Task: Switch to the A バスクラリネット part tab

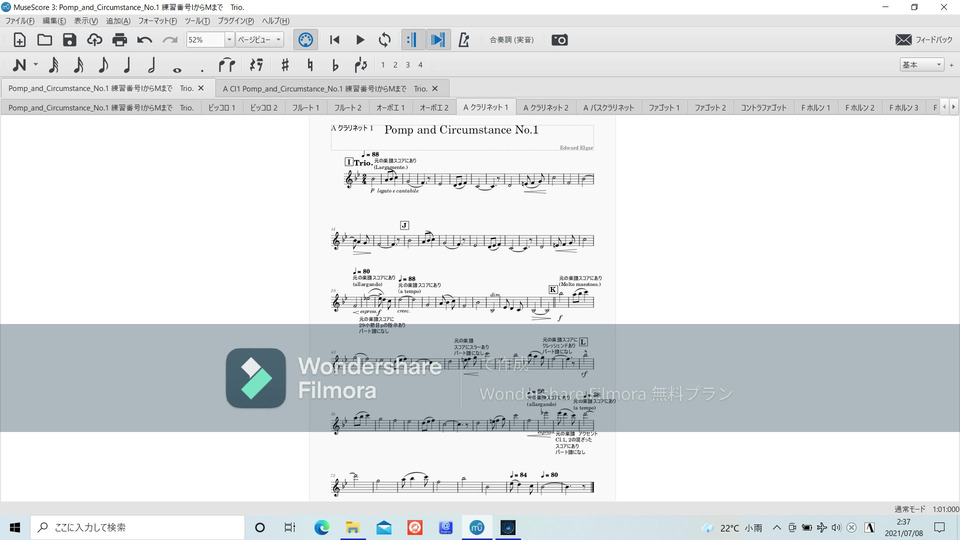Action: point(609,107)
